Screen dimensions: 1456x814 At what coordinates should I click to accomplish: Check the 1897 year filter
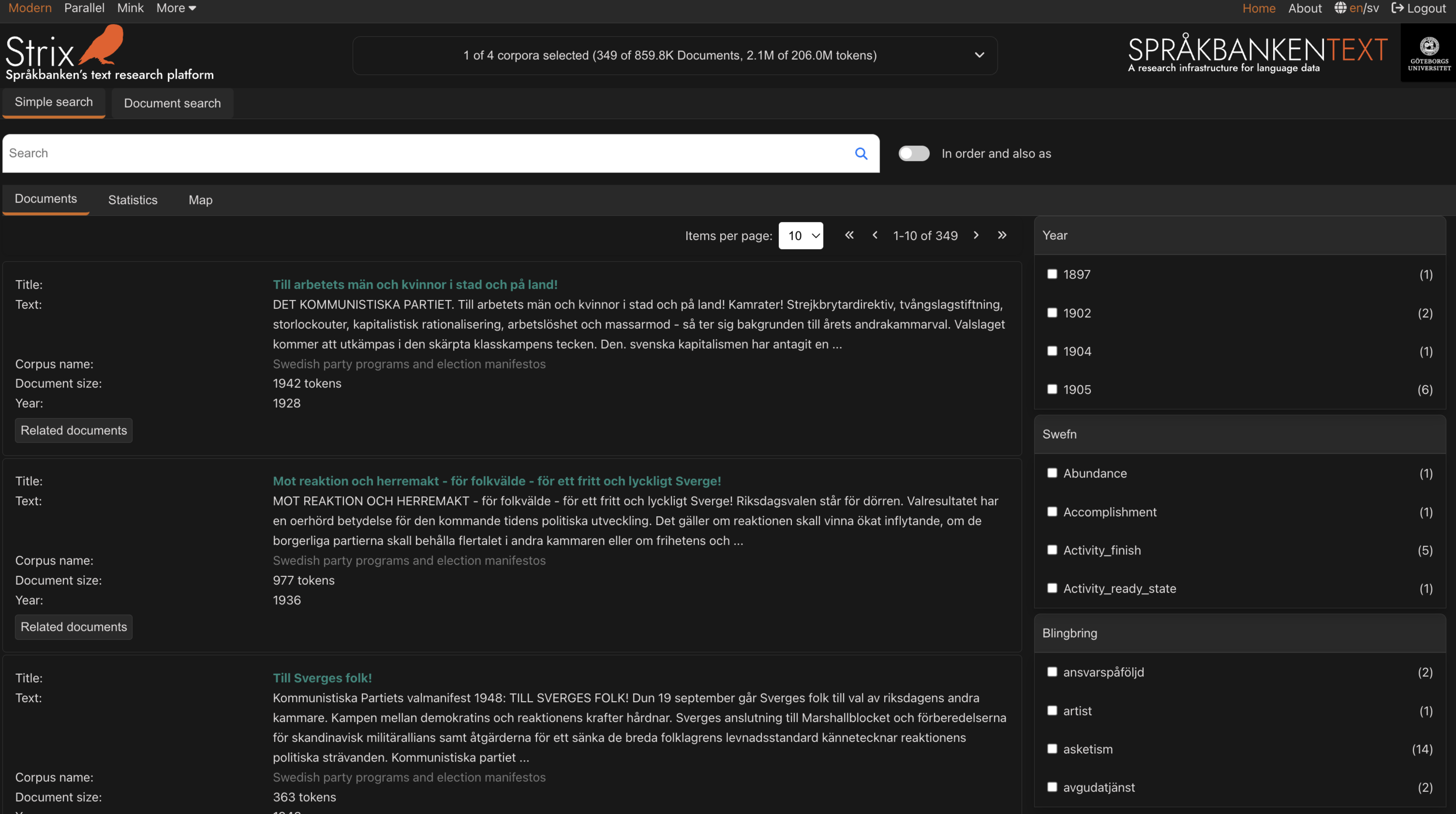click(x=1052, y=274)
